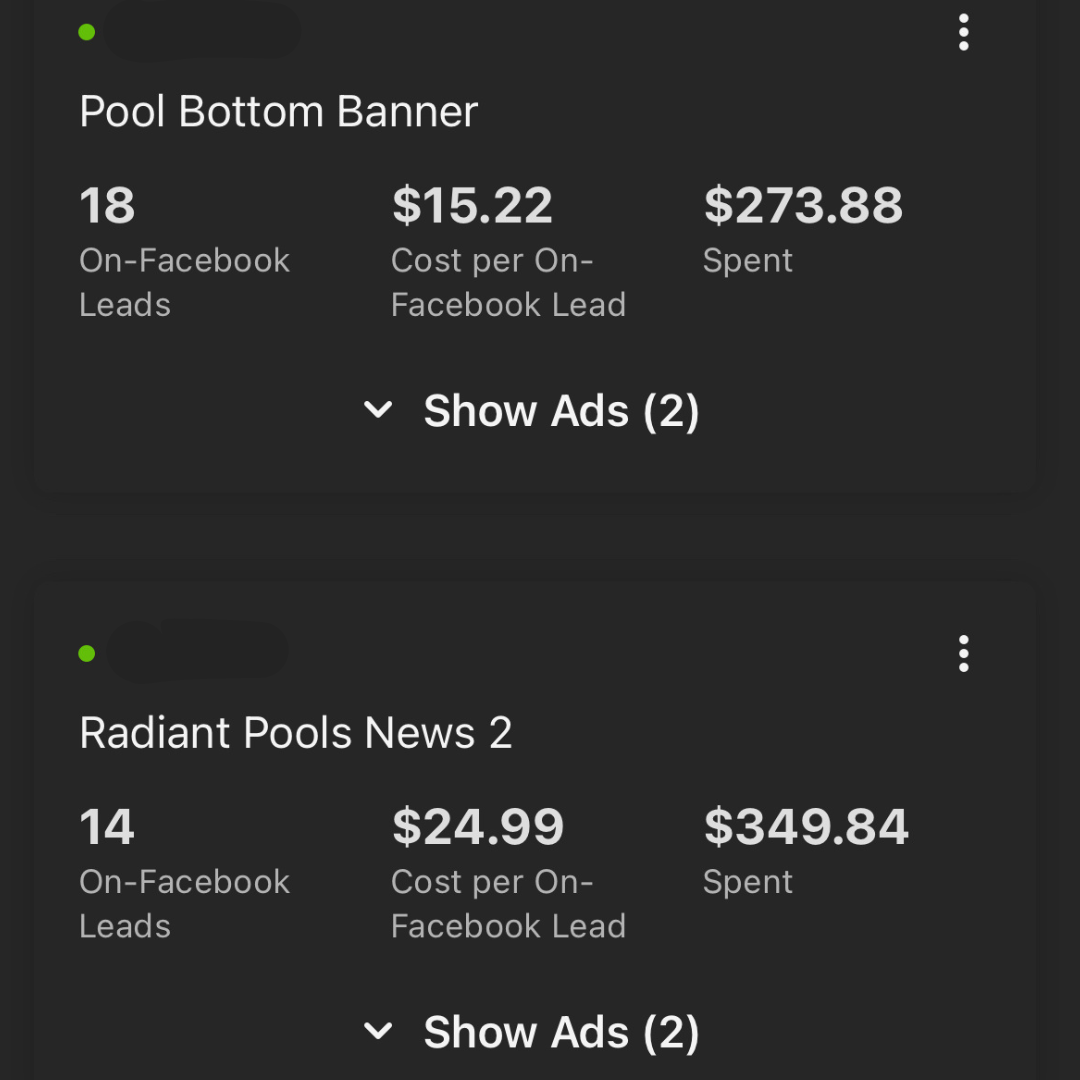This screenshot has height=1080, width=1080.
Task: Open the Pool Bottom Banner ad set title
Action: click(279, 111)
